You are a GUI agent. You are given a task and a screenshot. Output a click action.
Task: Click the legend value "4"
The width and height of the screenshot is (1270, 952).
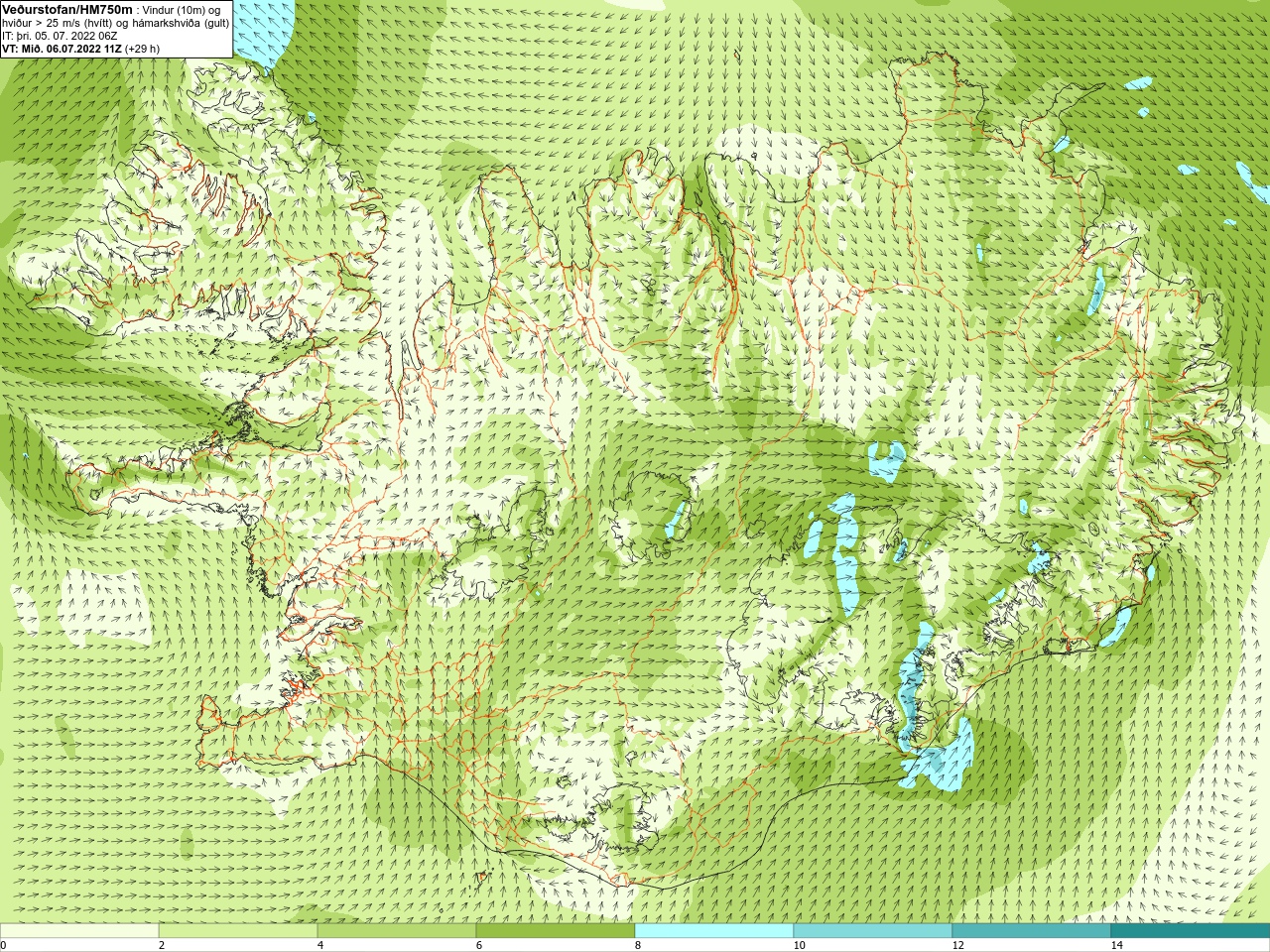320,945
